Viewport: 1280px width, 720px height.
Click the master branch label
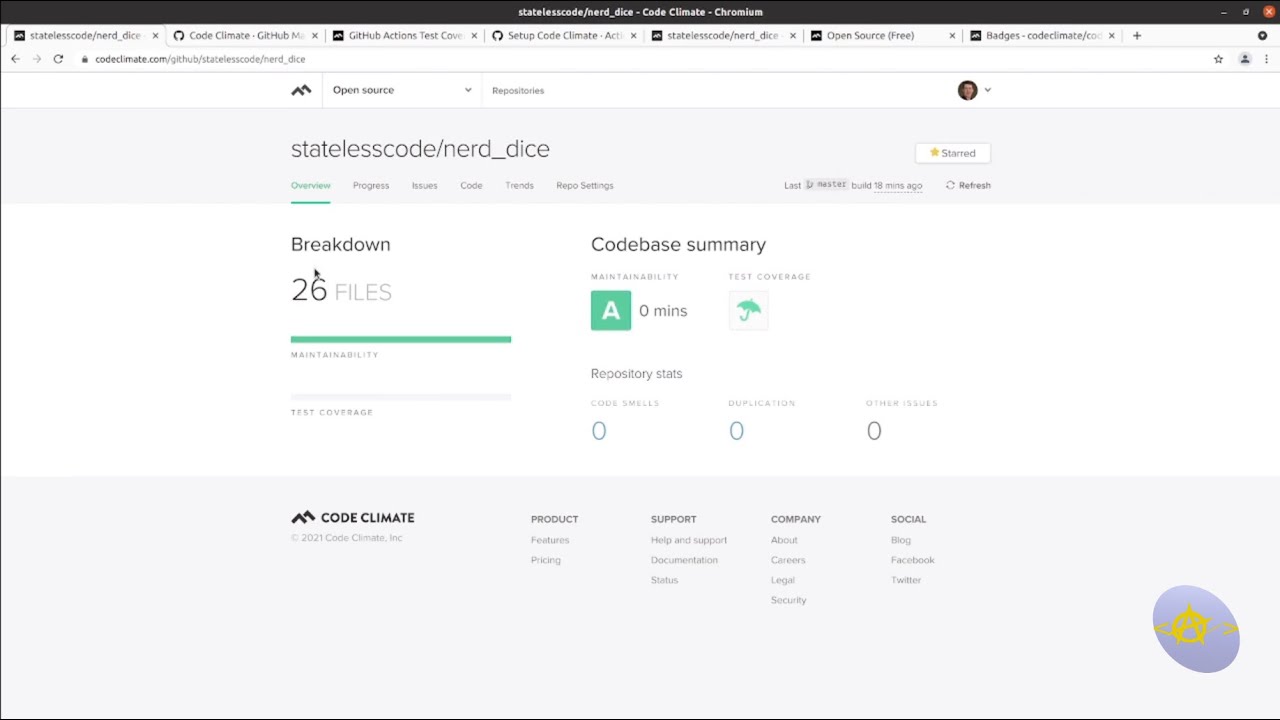(826, 185)
